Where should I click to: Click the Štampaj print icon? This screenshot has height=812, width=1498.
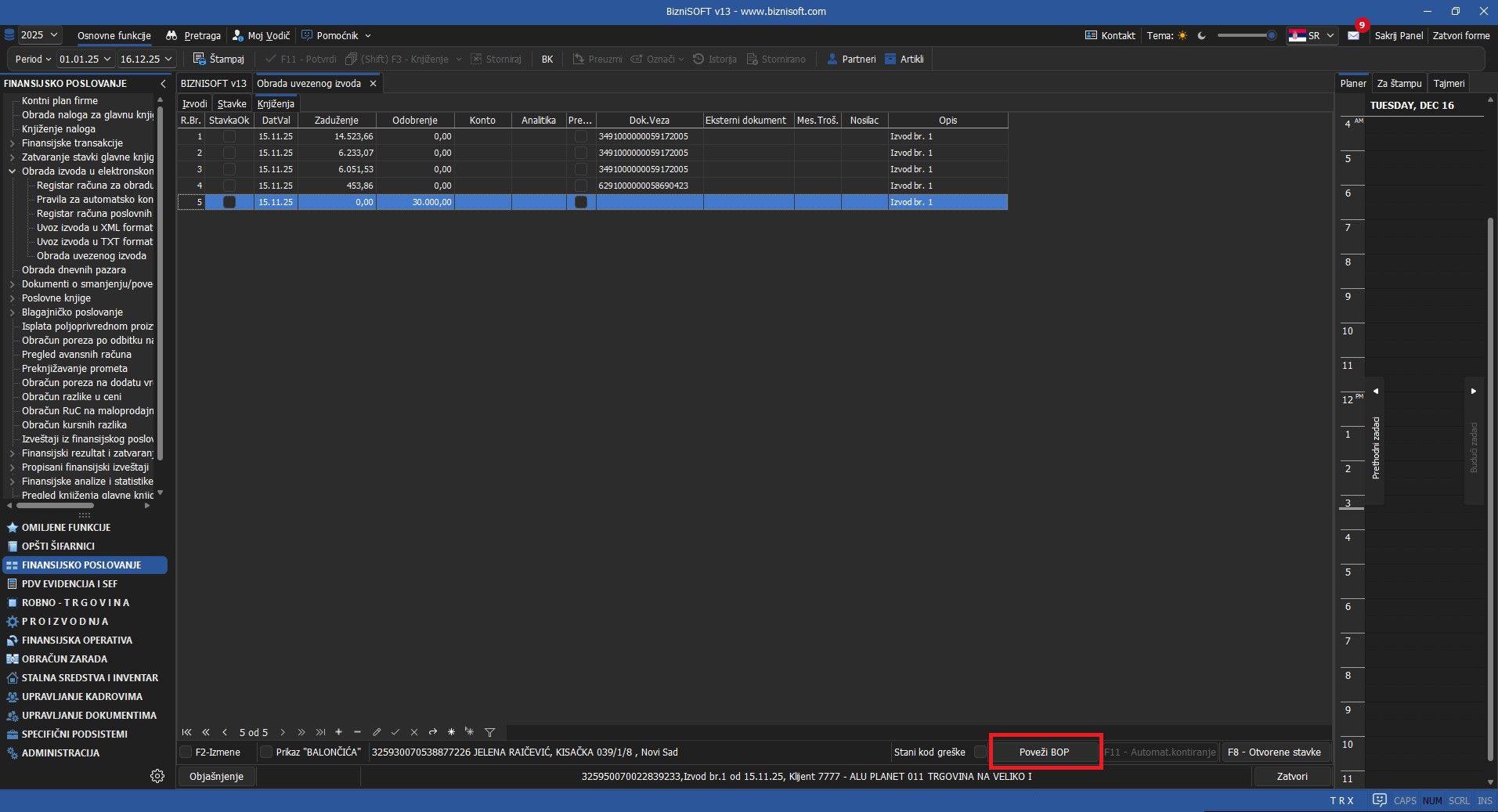coord(199,59)
